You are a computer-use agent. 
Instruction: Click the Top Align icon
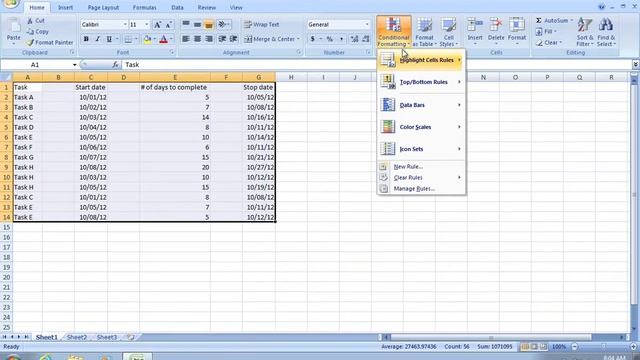pos(186,24)
